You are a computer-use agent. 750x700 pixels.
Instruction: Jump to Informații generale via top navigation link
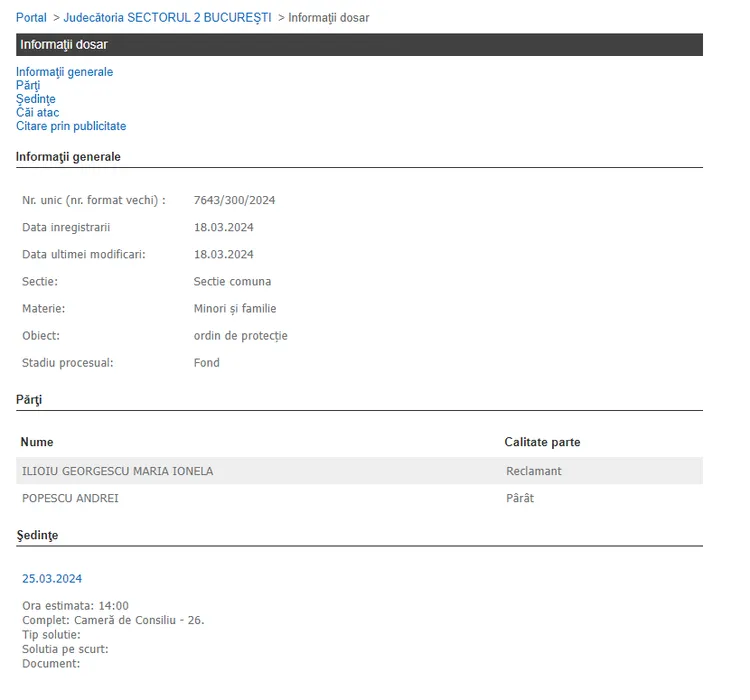[64, 72]
